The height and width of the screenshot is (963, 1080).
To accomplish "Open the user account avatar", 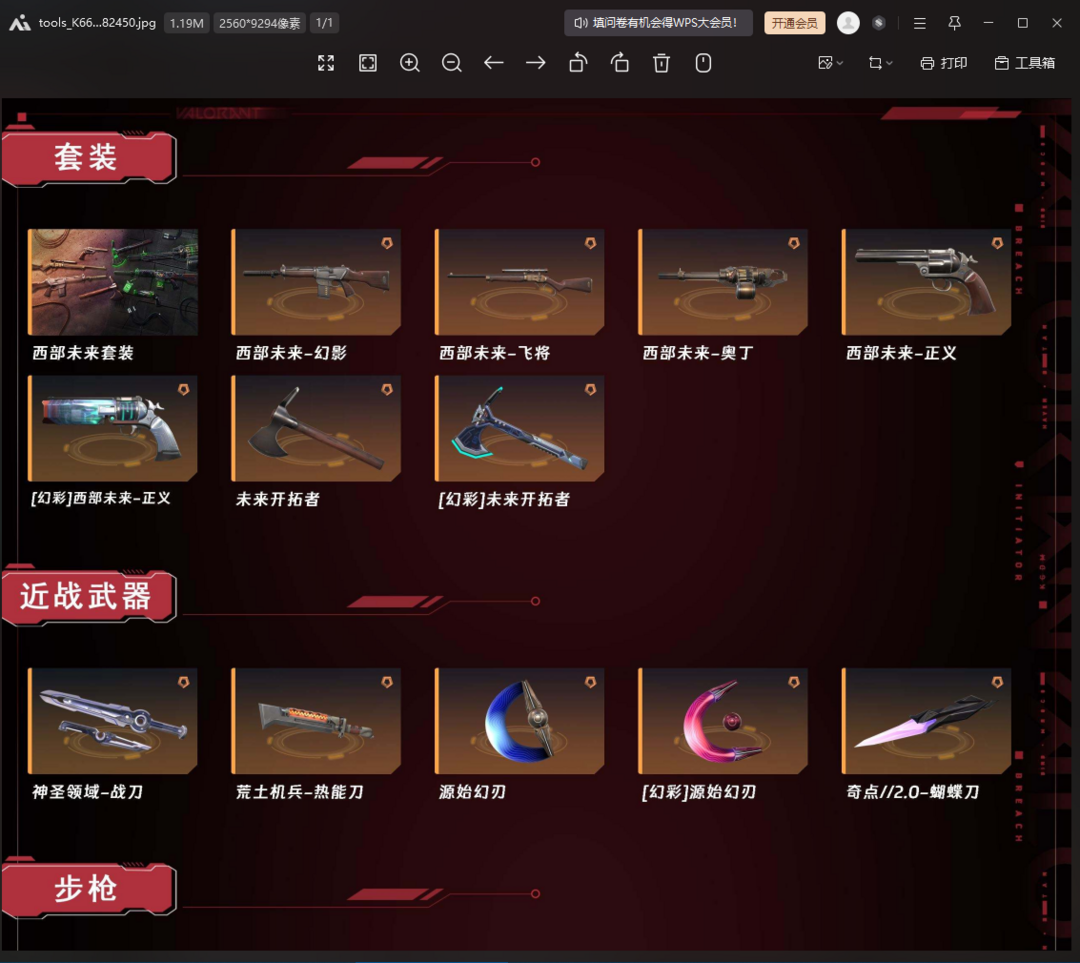I will [848, 23].
